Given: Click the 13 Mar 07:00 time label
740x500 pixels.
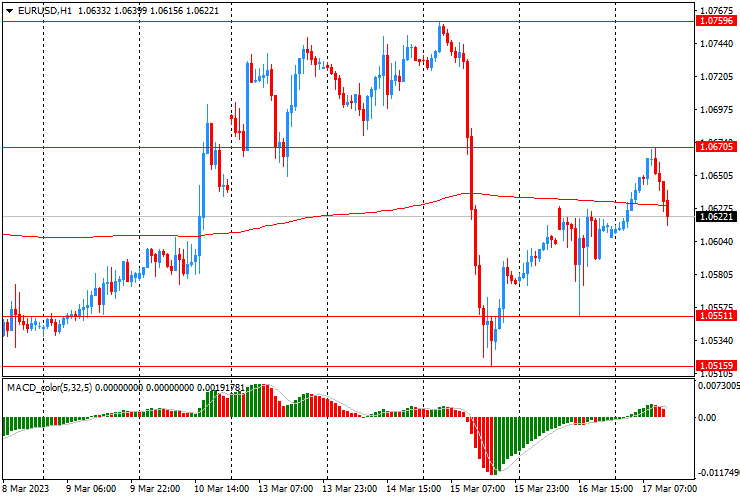Looking at the screenshot, I should tap(285, 488).
